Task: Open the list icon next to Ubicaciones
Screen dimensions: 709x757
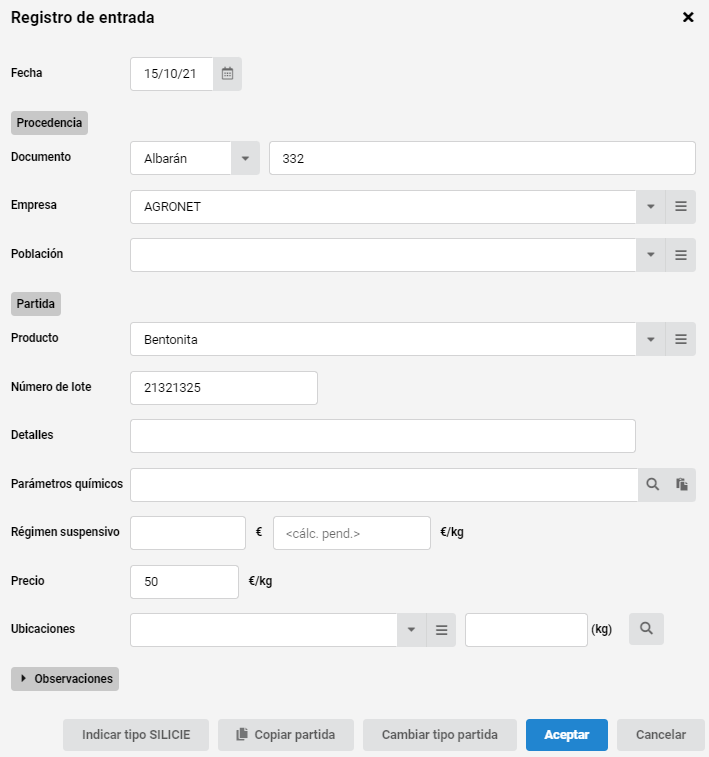Action: pos(441,630)
